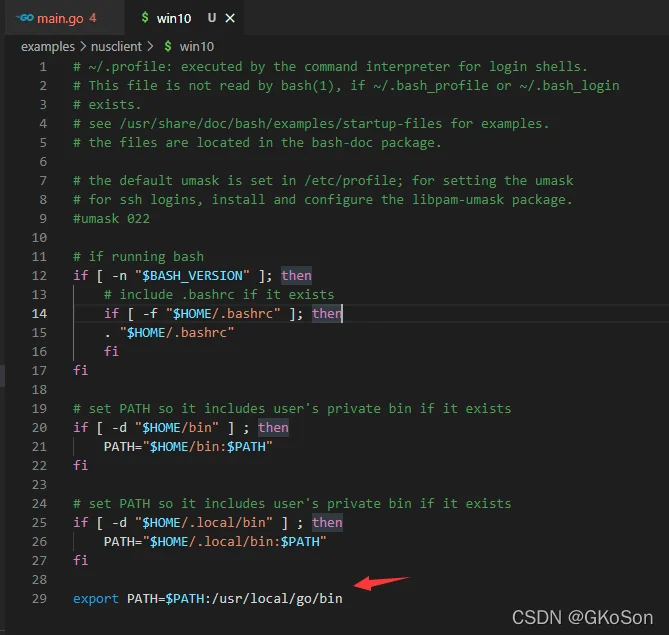Click the breadcrumb shell icon beside win10
The height and width of the screenshot is (635, 669).
coord(168,47)
